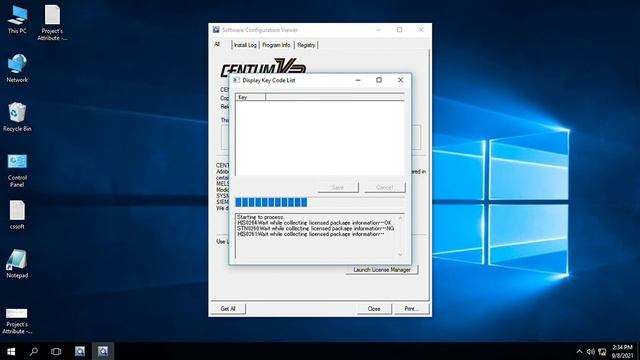The width and height of the screenshot is (640, 360).
Task: Open the Windows Start menu
Action: (x=11, y=351)
